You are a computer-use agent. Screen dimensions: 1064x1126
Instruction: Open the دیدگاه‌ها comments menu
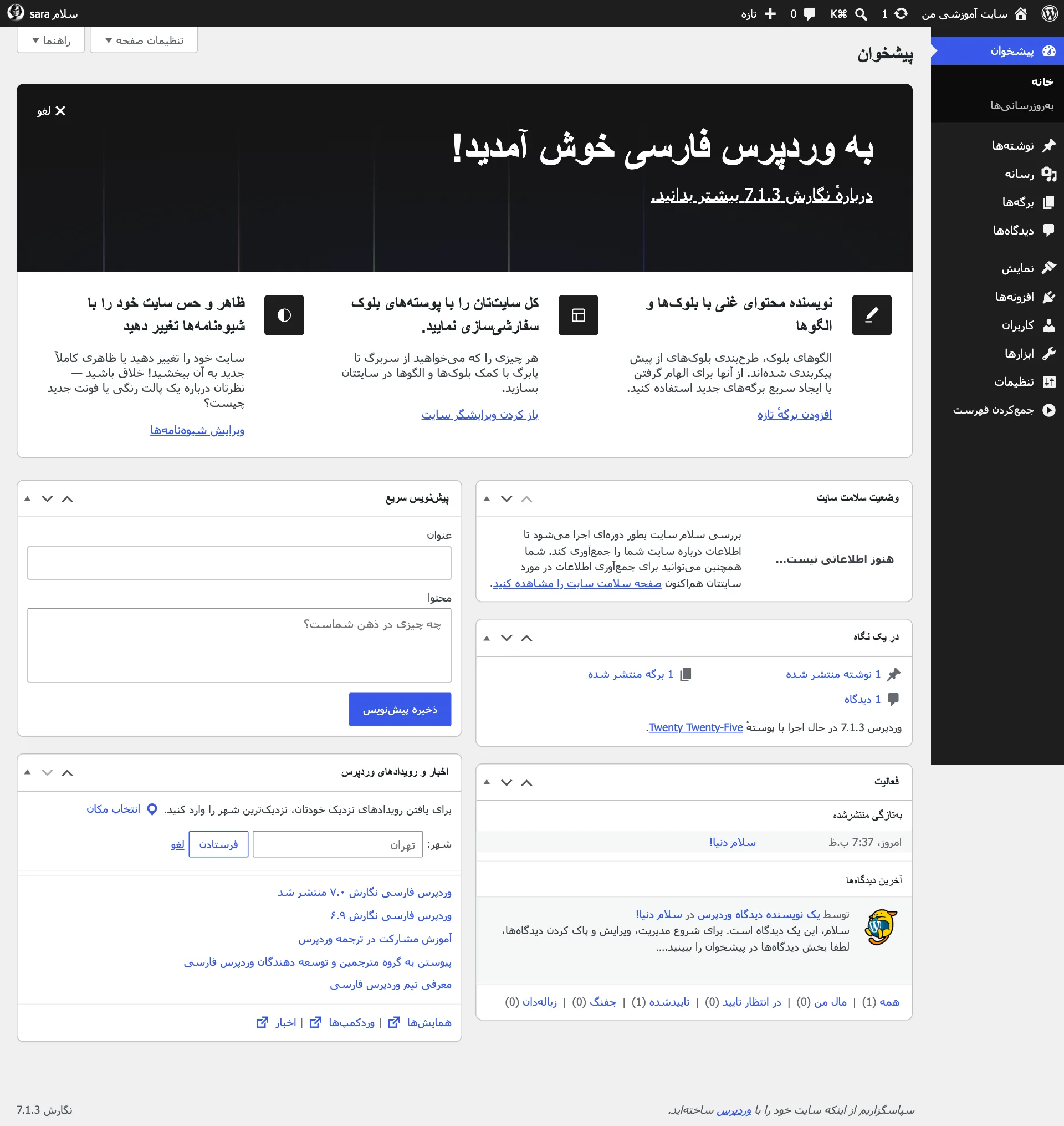click(x=997, y=231)
